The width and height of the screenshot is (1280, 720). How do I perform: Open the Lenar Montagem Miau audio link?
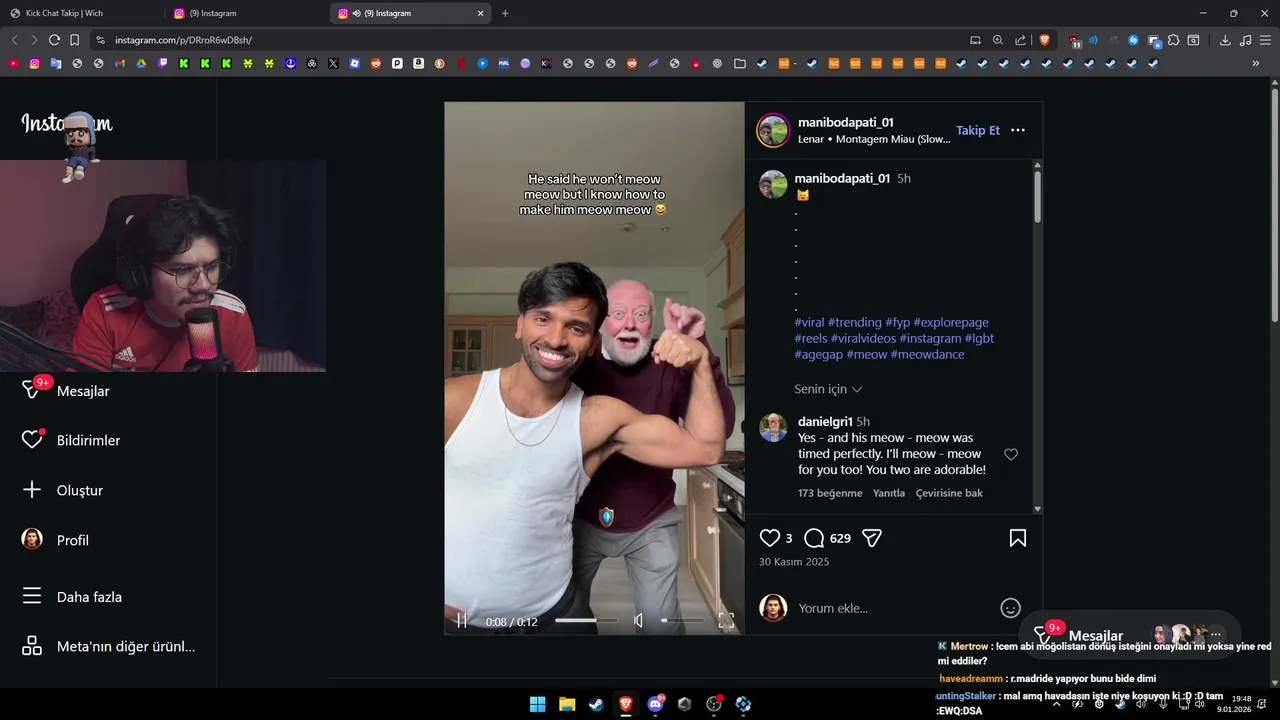pos(874,139)
